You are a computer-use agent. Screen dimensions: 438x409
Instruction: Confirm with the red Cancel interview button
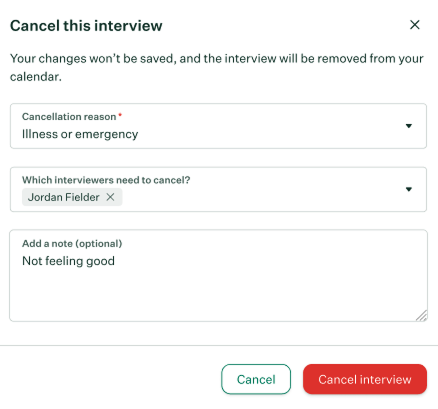point(365,379)
